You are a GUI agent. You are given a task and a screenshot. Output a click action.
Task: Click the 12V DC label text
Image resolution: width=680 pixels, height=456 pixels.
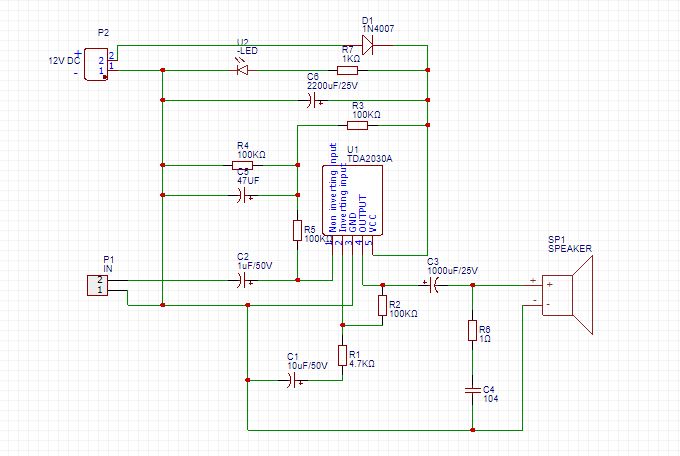click(x=64, y=61)
